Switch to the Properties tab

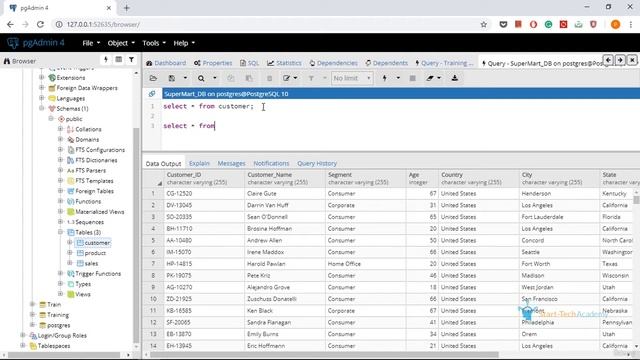pyautogui.click(x=213, y=63)
